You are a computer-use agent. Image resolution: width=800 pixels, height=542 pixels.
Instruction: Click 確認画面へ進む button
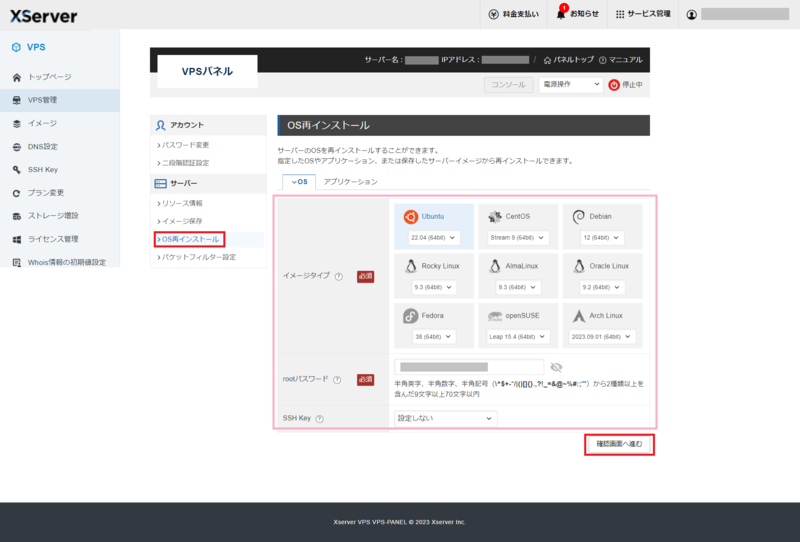click(619, 445)
